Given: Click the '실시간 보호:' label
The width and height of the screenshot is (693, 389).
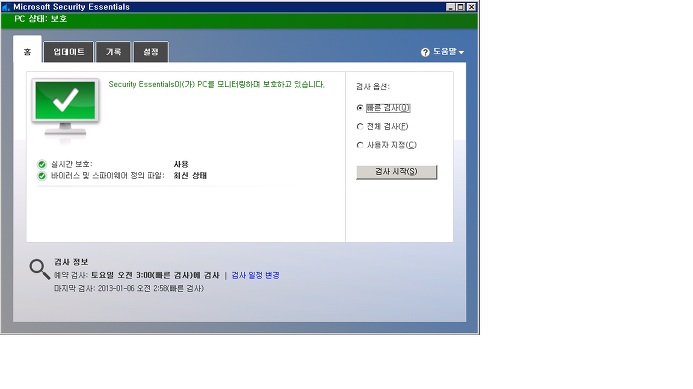Looking at the screenshot, I should point(72,164).
